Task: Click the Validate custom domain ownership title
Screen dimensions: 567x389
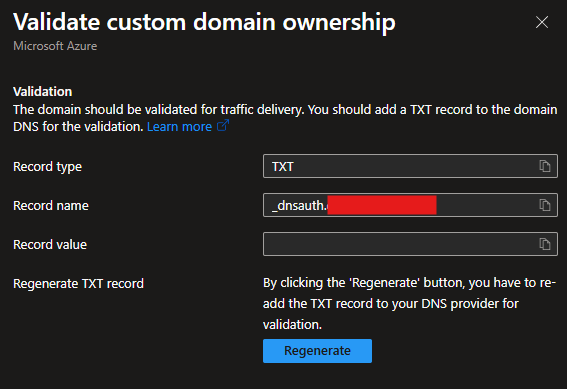Action: pyautogui.click(x=204, y=22)
